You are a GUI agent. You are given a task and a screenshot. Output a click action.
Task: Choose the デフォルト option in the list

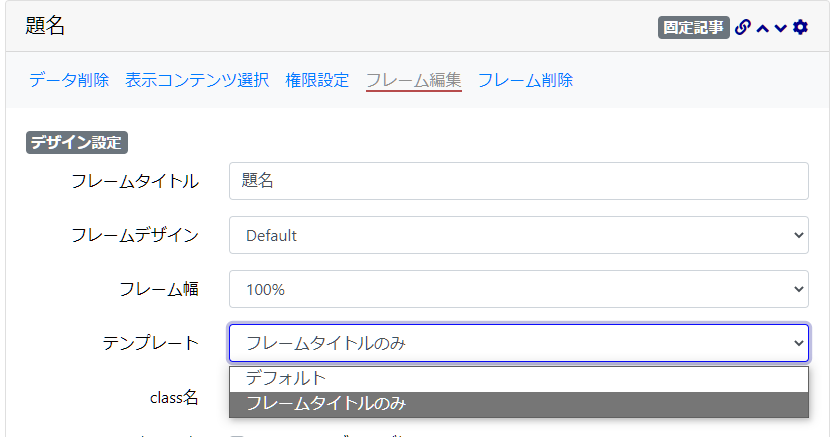[518, 379]
